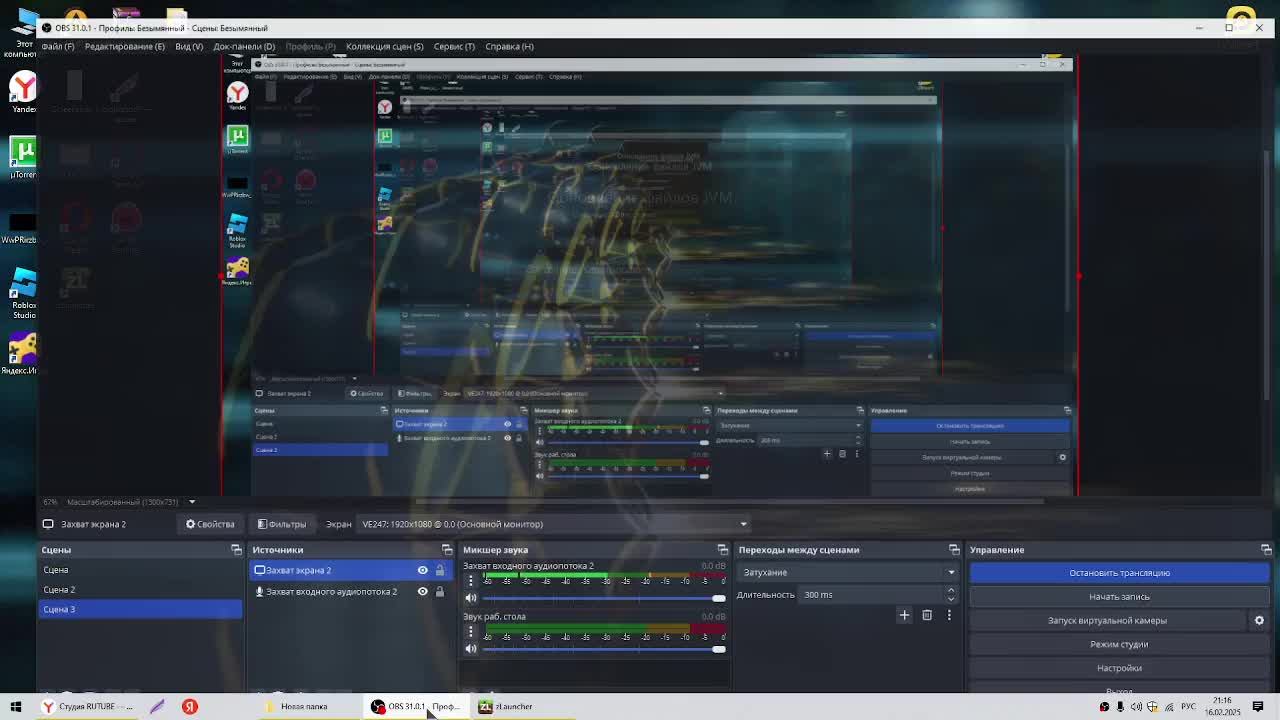Open virtual camera settings gear
Screen dimensions: 1280x720
[1259, 621]
